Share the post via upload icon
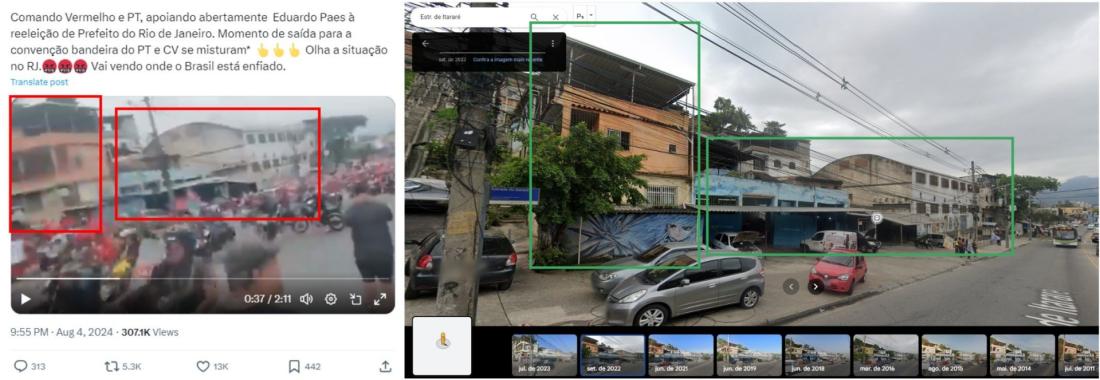 [385, 366]
